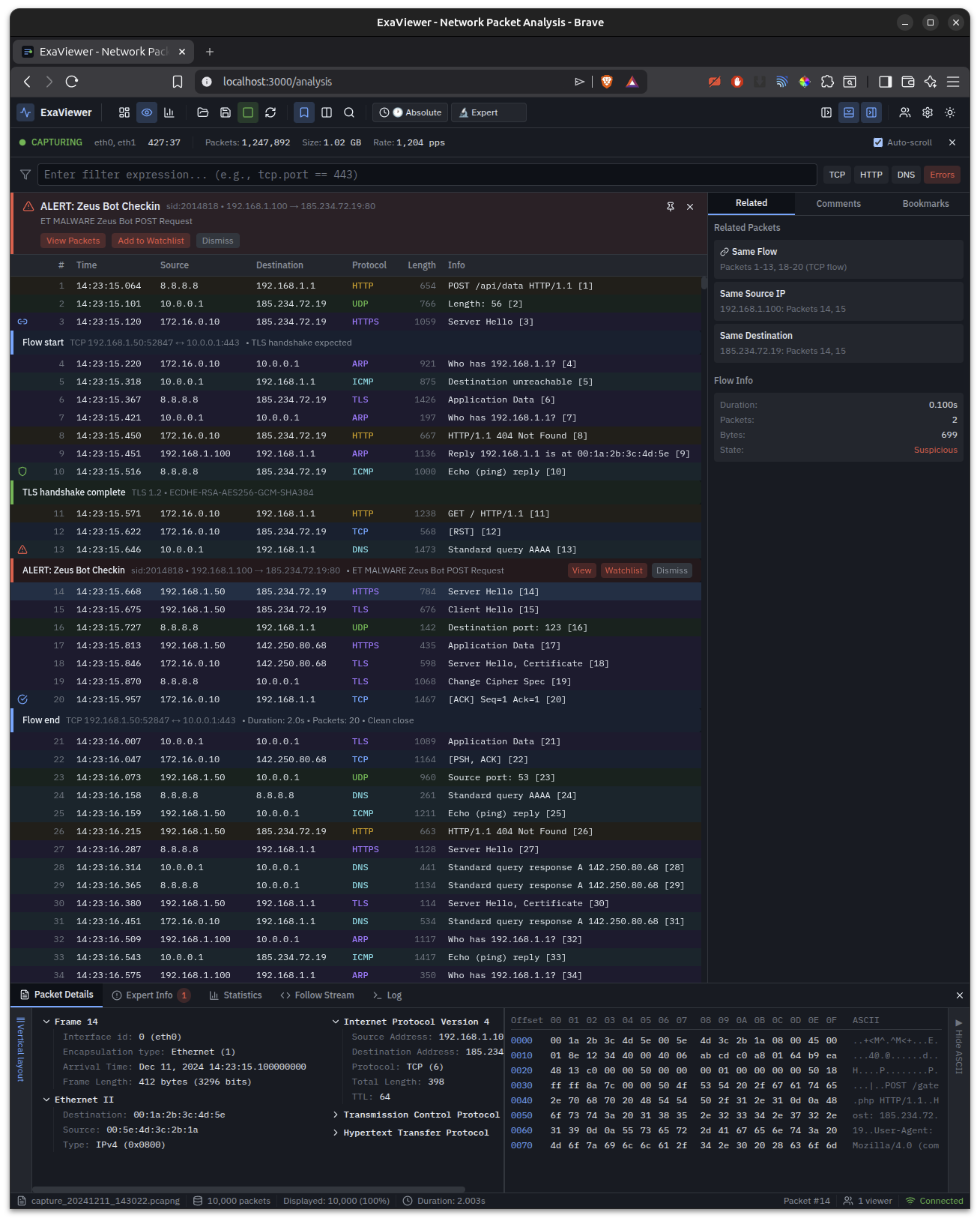The width and height of the screenshot is (980, 1221).
Task: Toggle the split columns view icon
Action: (327, 112)
